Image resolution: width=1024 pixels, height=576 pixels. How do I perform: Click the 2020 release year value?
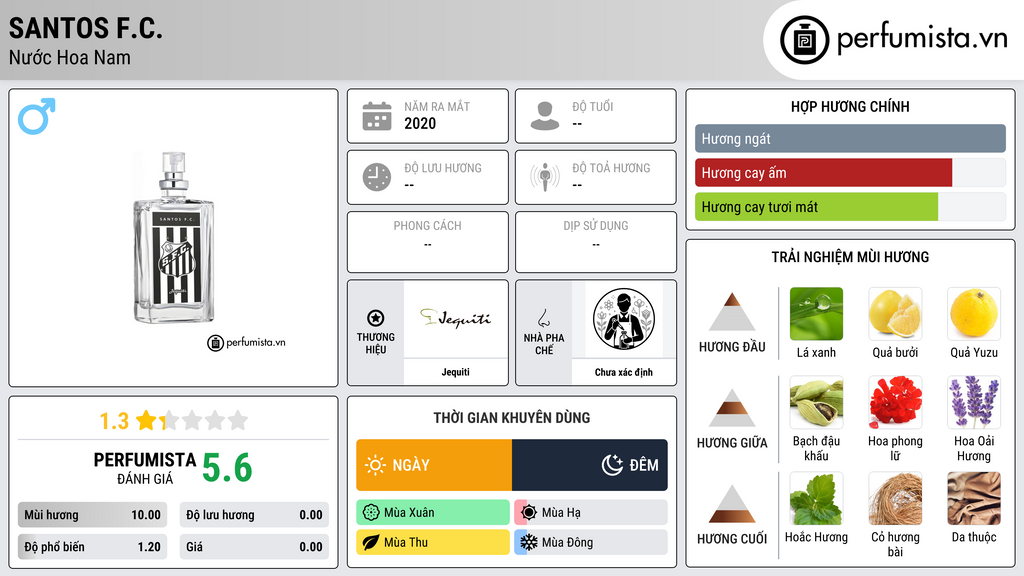click(x=420, y=123)
